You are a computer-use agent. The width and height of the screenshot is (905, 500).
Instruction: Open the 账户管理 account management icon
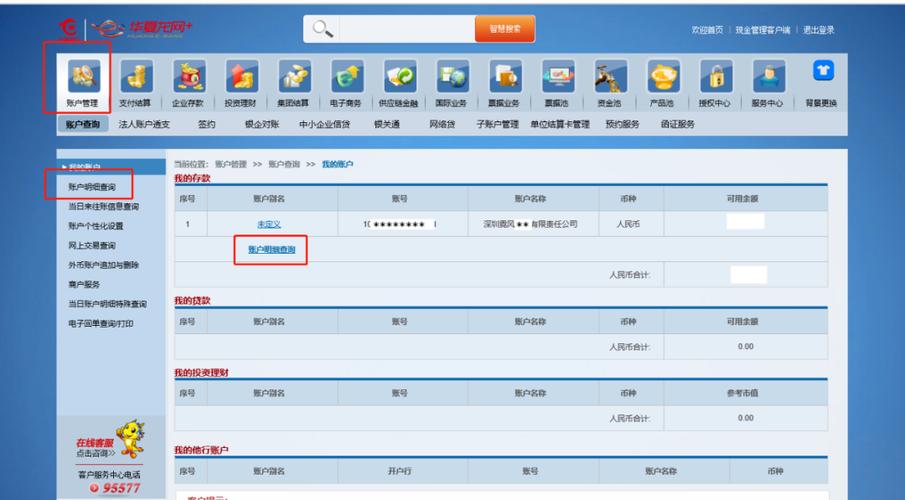point(84,76)
